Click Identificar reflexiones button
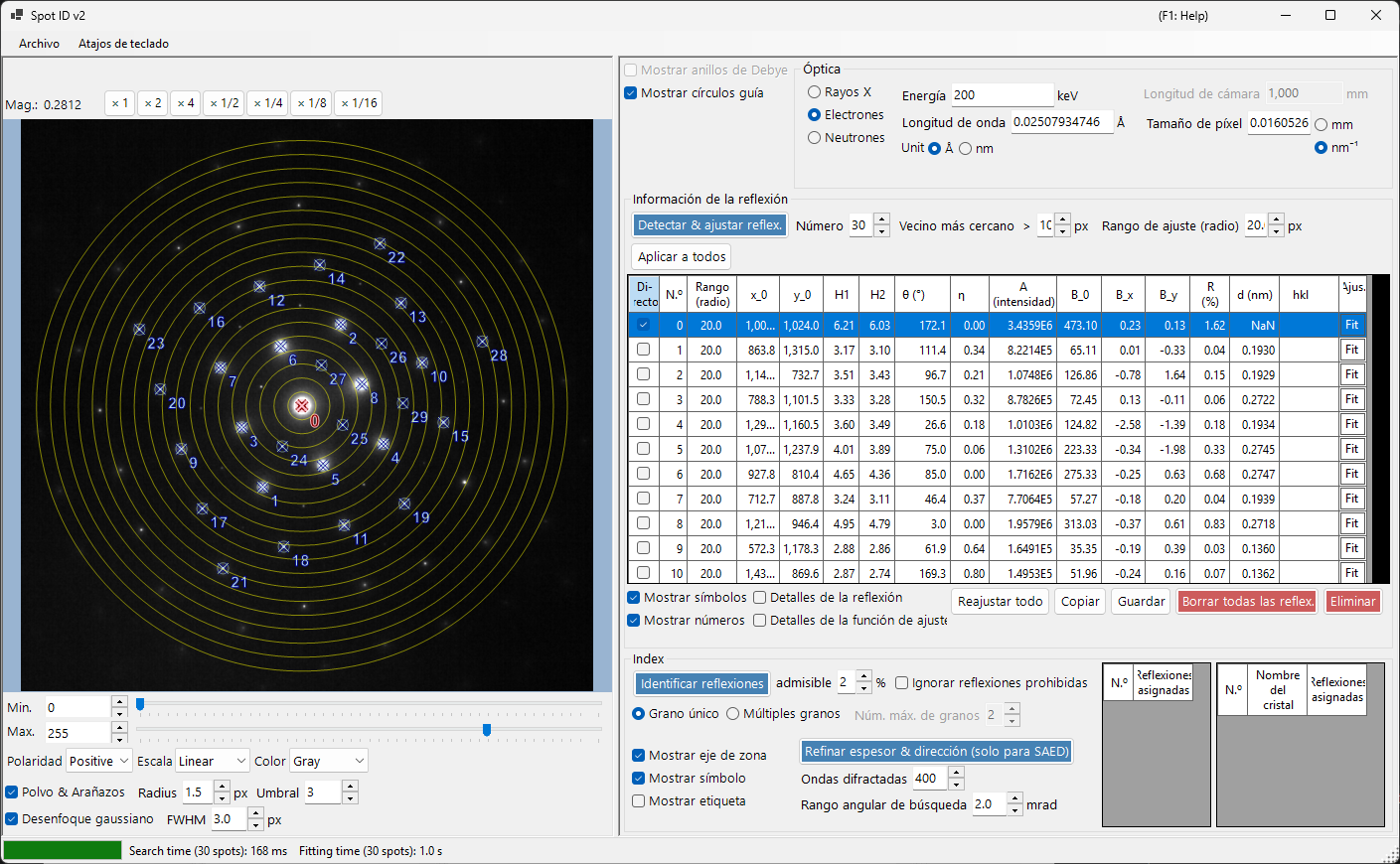 coord(701,684)
